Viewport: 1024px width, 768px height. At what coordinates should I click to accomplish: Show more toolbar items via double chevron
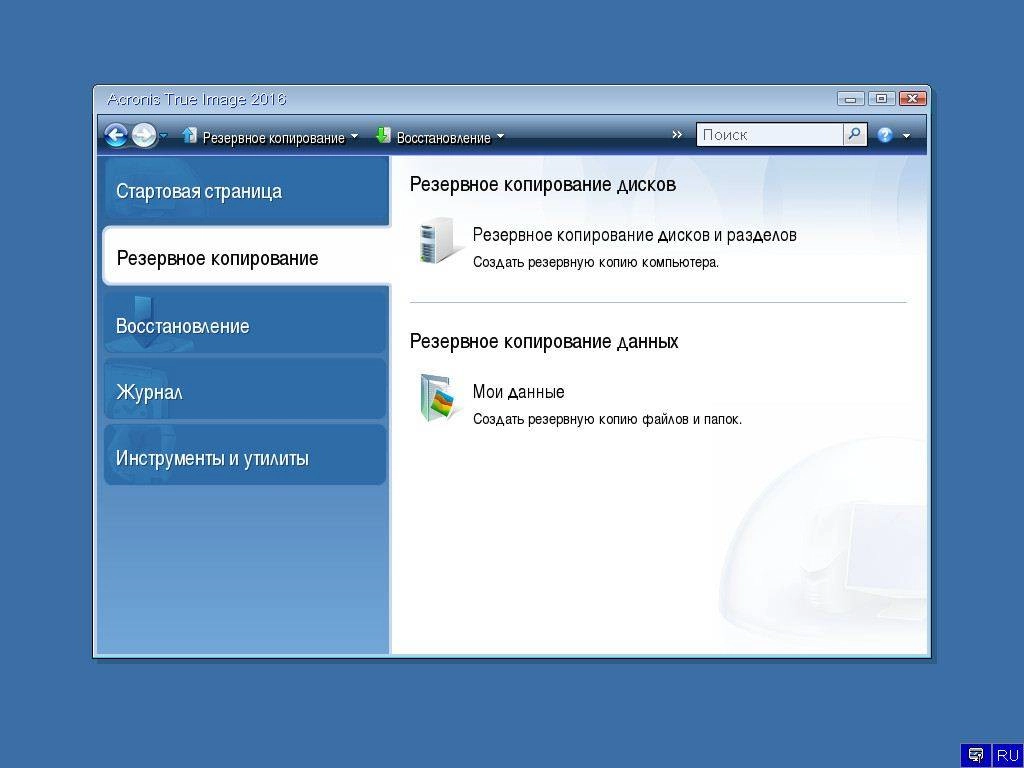point(677,135)
